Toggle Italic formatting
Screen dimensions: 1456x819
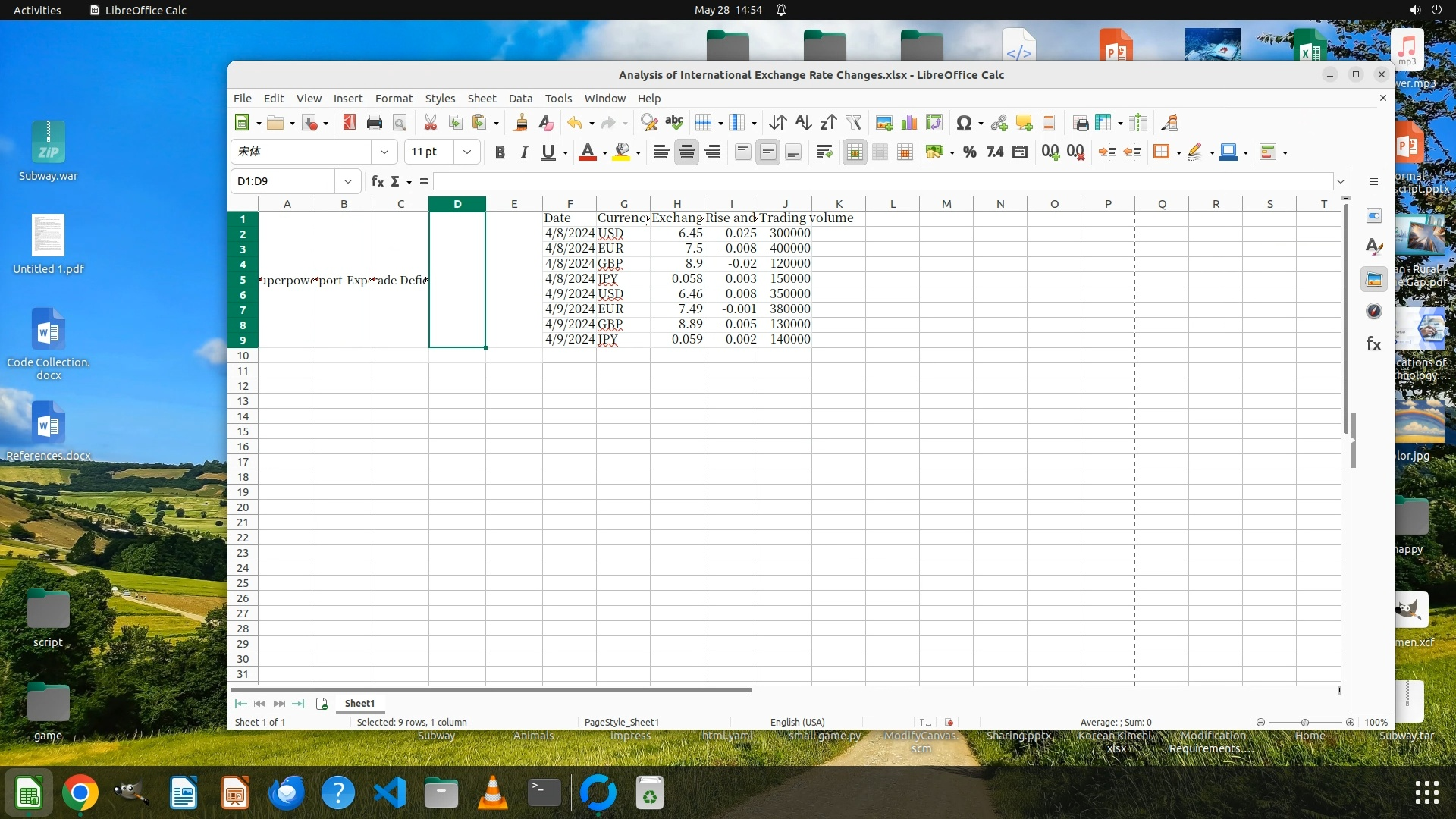[523, 152]
